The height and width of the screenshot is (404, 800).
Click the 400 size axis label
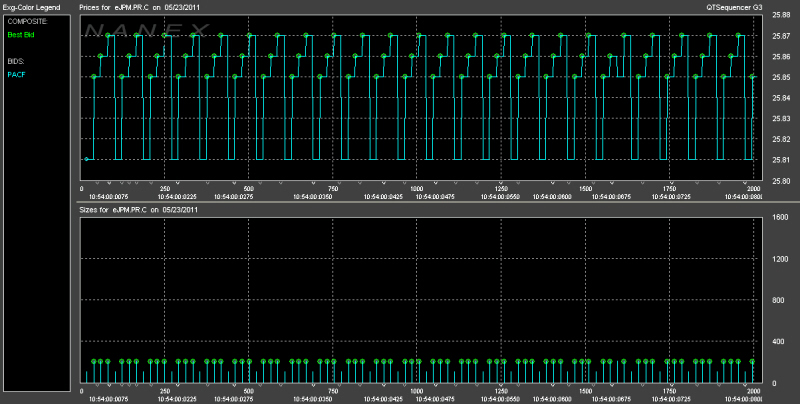click(x=779, y=342)
